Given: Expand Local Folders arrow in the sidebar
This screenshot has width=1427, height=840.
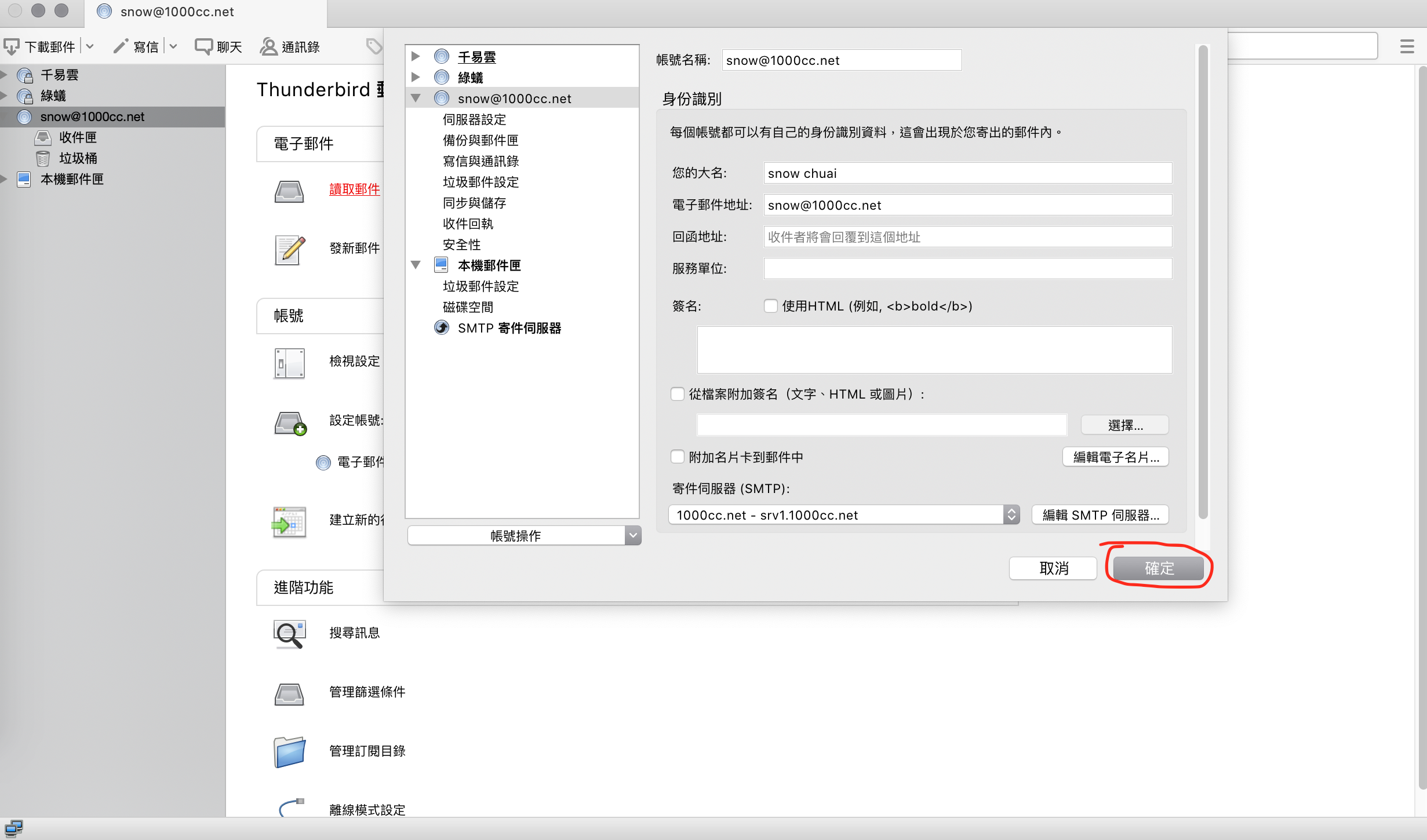Looking at the screenshot, I should (5, 179).
